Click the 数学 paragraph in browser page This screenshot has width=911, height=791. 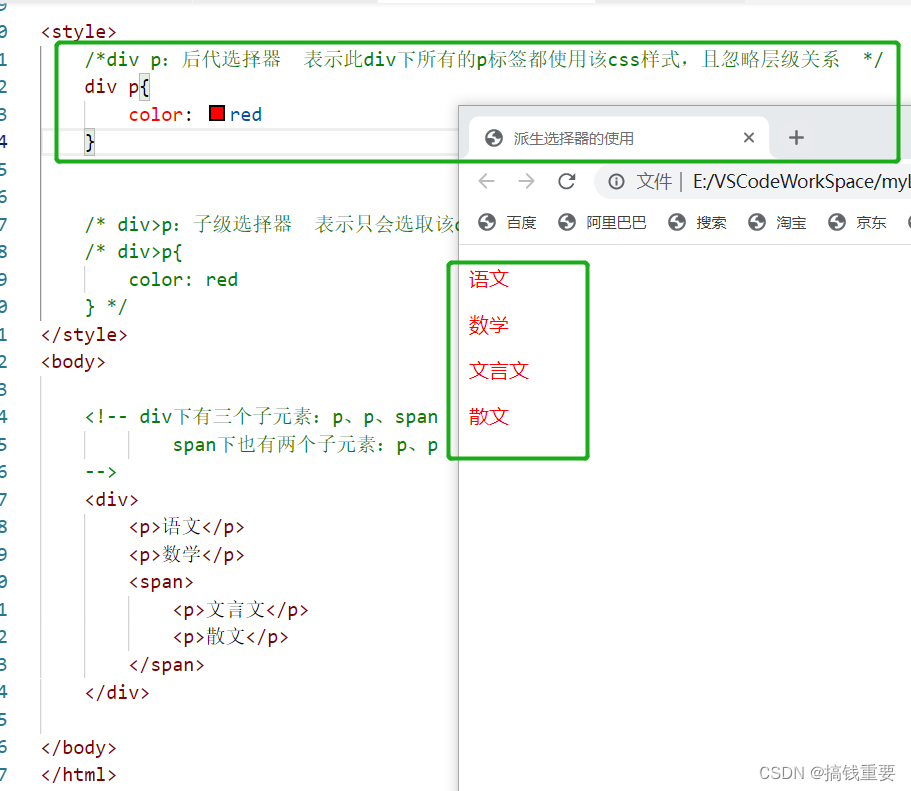(x=489, y=325)
